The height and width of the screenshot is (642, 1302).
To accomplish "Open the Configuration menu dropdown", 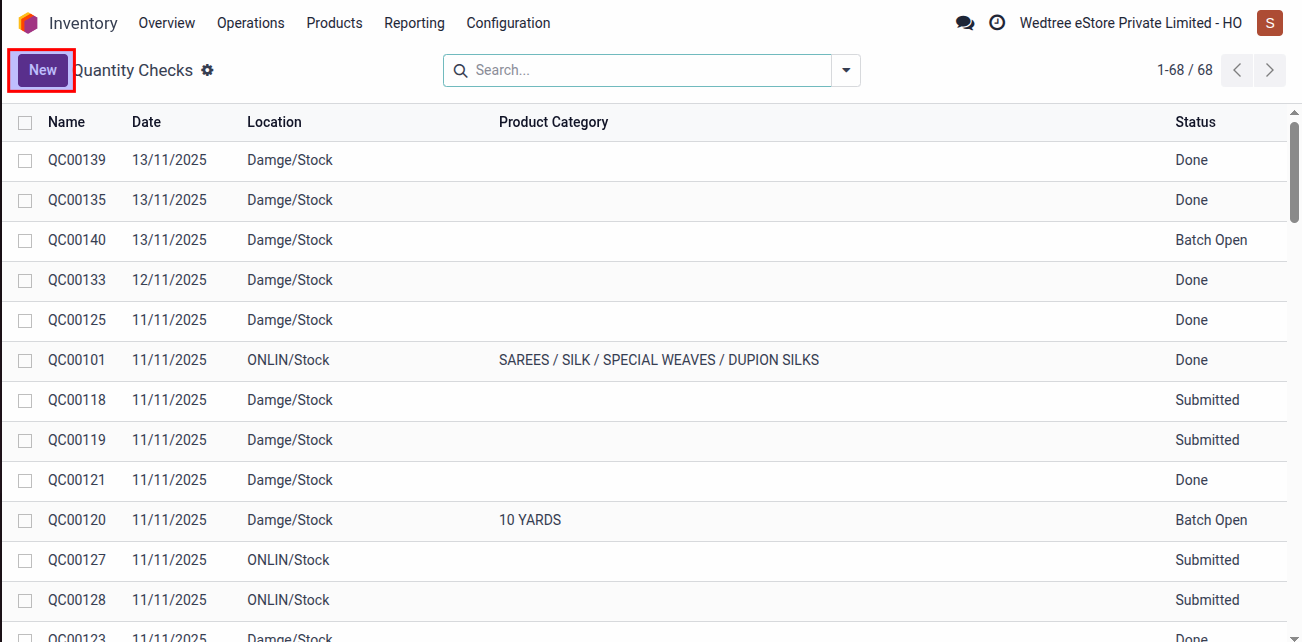I will coord(508,23).
